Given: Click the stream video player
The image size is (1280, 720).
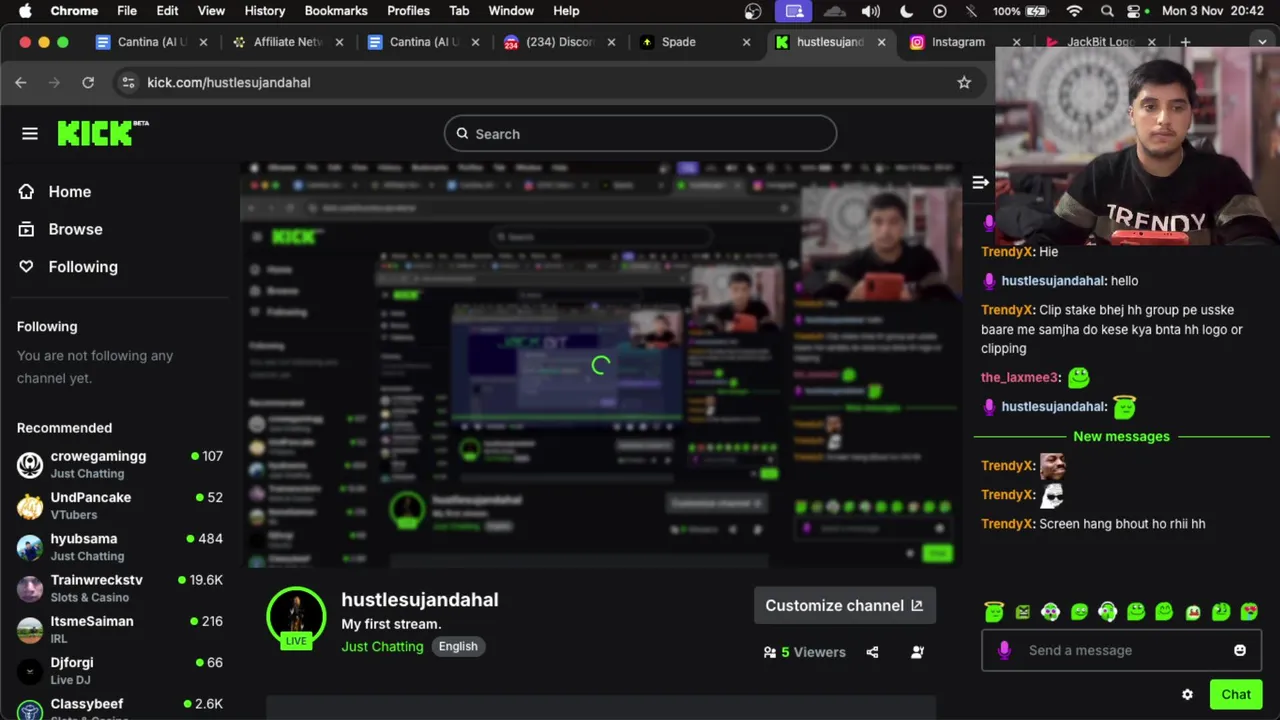Looking at the screenshot, I should [x=600, y=366].
